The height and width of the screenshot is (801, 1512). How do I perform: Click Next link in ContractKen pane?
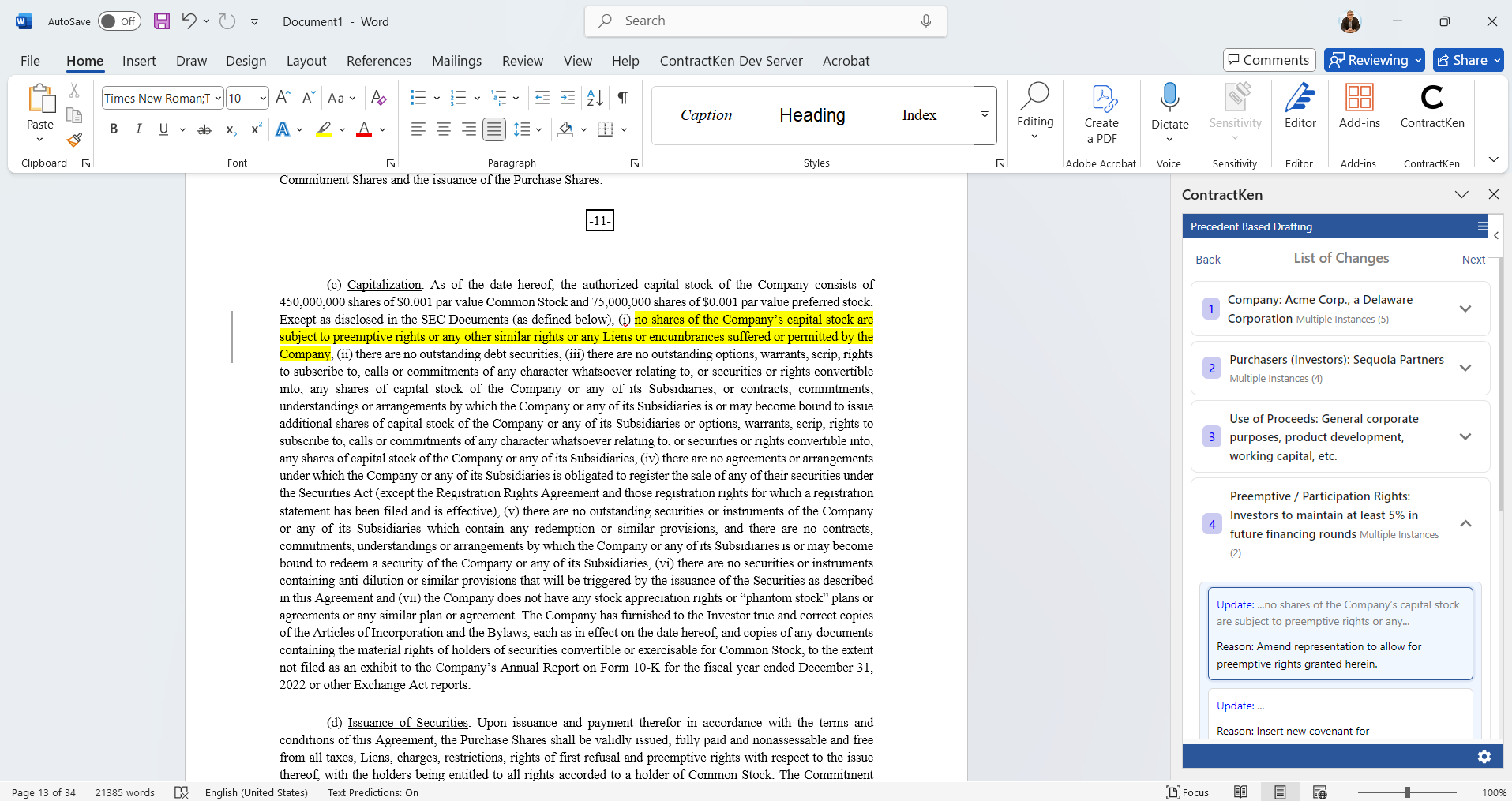(x=1473, y=260)
